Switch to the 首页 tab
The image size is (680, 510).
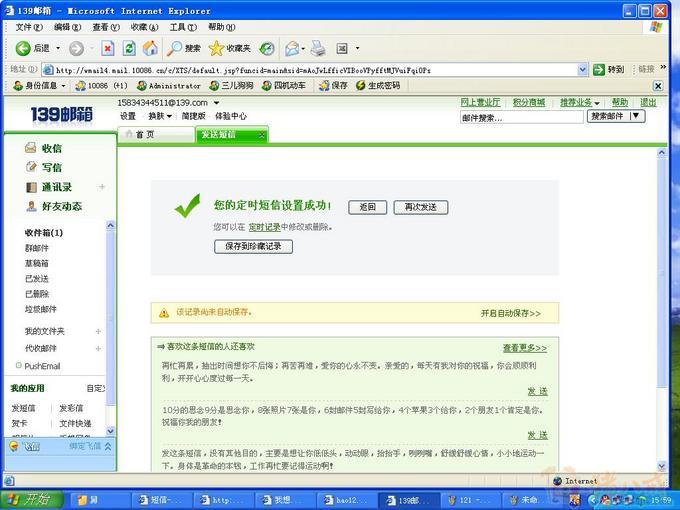[156, 134]
